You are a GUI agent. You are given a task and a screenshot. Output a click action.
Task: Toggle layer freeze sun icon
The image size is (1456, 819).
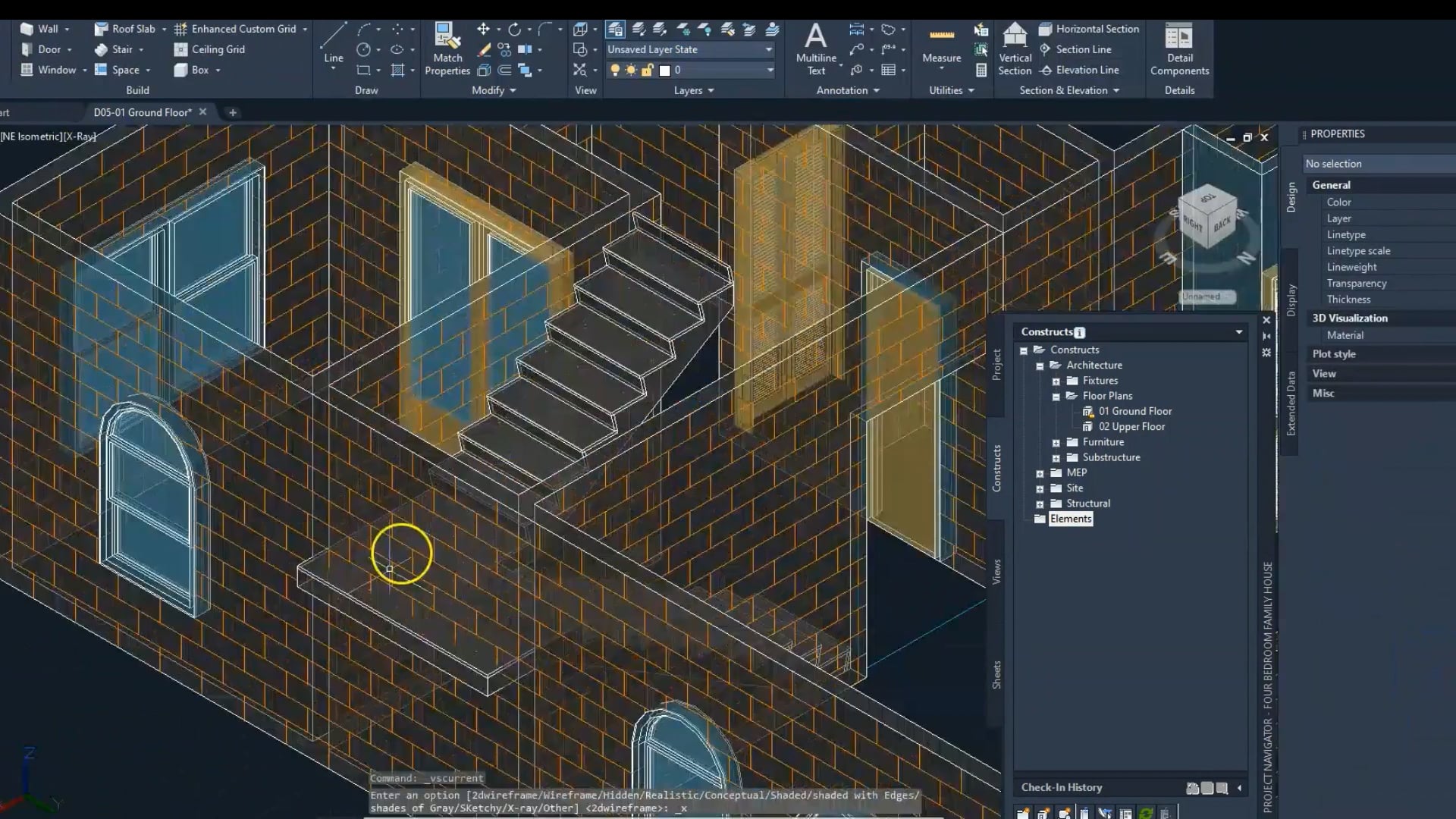pyautogui.click(x=631, y=70)
